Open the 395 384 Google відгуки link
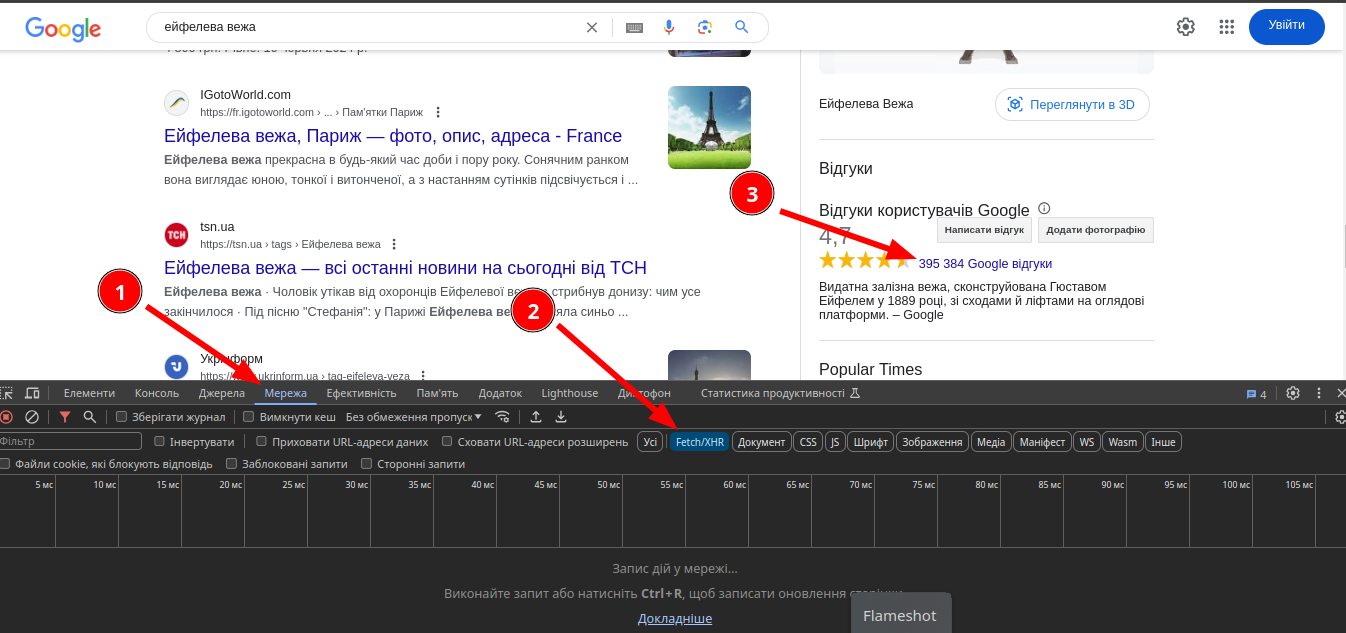This screenshot has height=633, width=1346. click(x=985, y=264)
